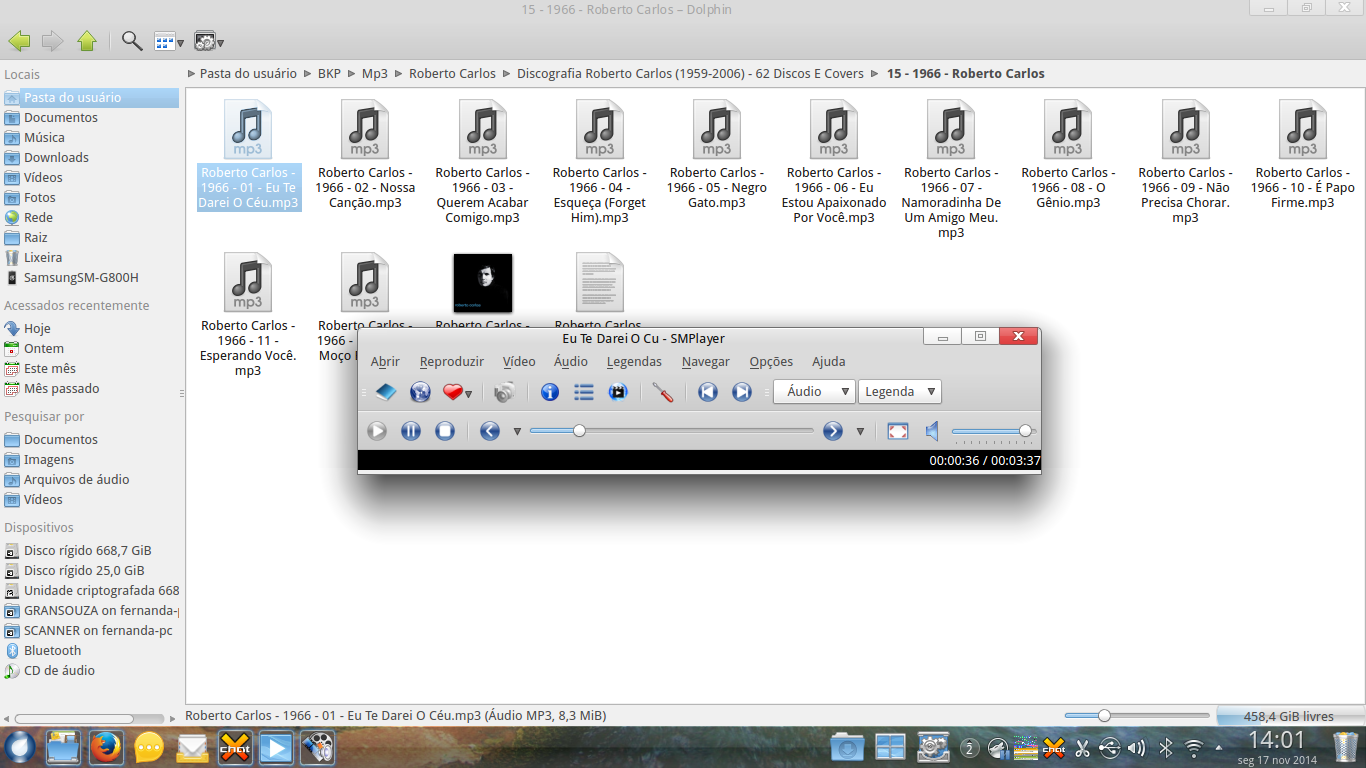This screenshot has width=1366, height=768.
Task: Expand the Áudio track dropdown
Action: pyautogui.click(x=815, y=392)
